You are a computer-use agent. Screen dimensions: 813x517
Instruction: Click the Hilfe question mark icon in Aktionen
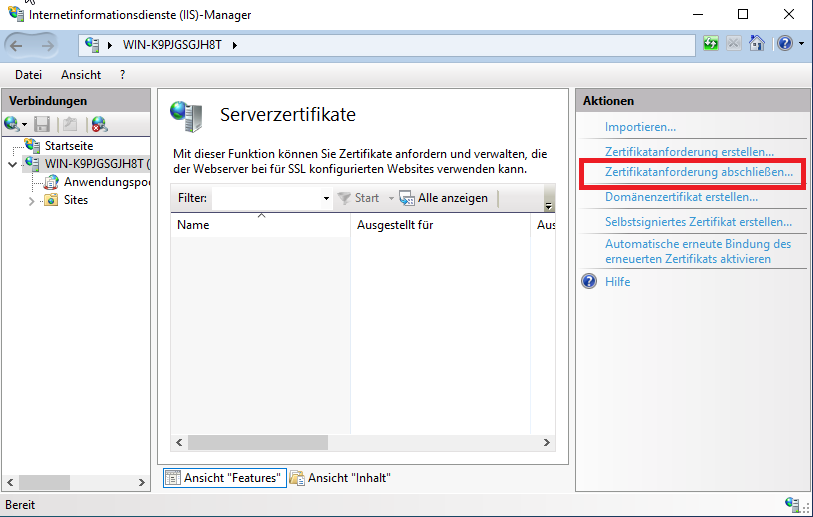[590, 282]
